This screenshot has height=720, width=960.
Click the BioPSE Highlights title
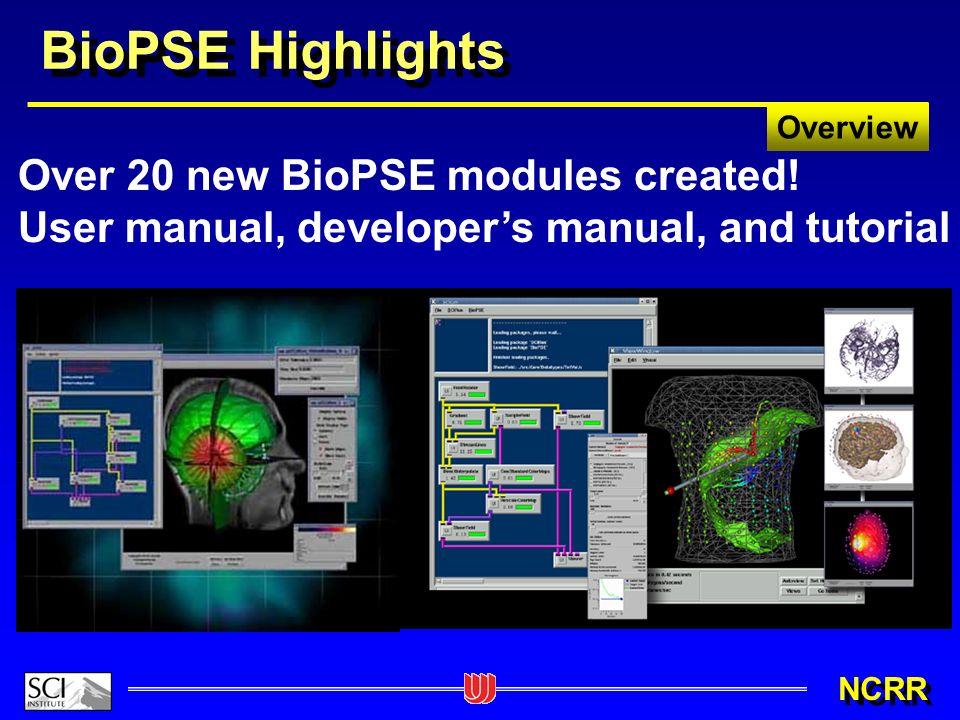(x=273, y=50)
